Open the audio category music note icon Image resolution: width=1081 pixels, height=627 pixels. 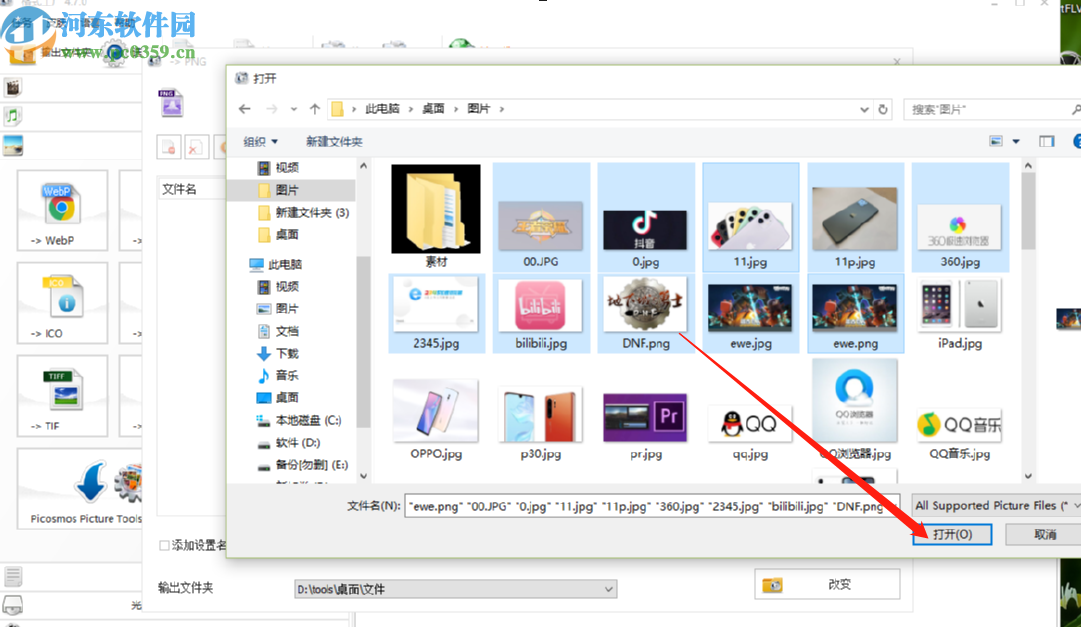[x=13, y=116]
